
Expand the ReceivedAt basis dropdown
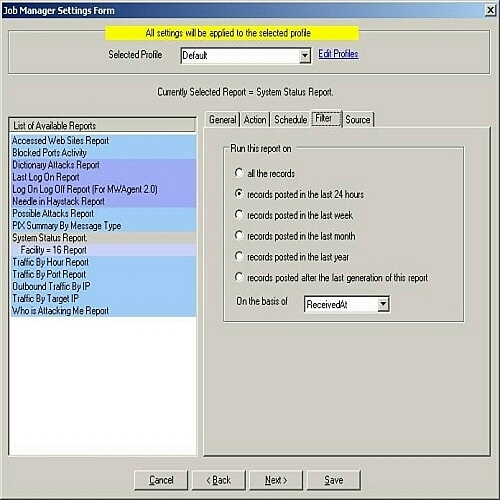383,304
